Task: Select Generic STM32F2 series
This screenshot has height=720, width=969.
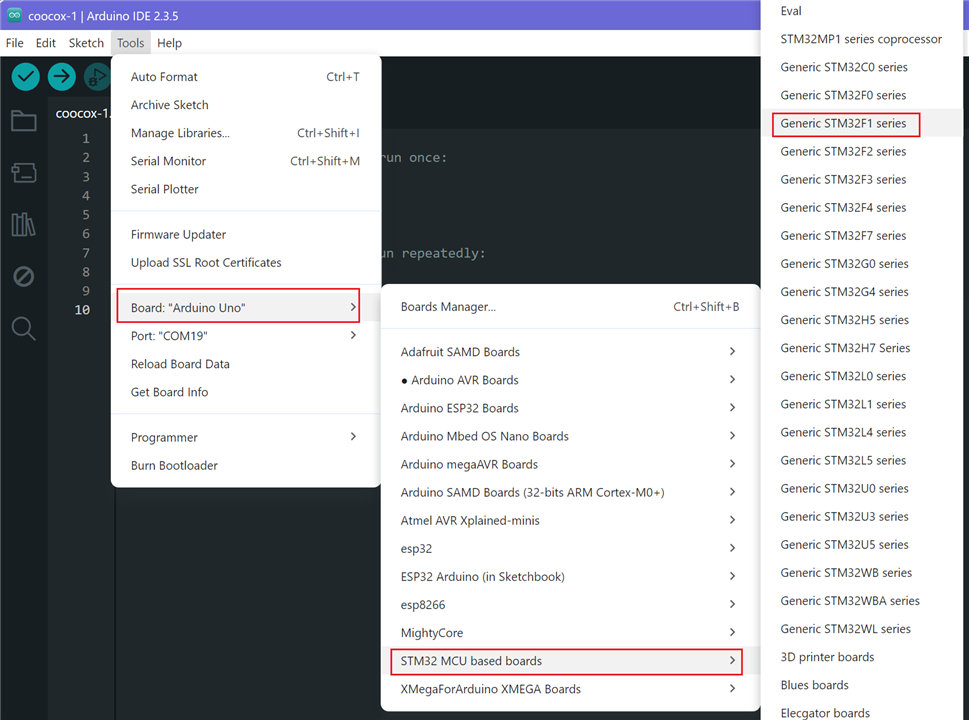Action: pos(862,151)
